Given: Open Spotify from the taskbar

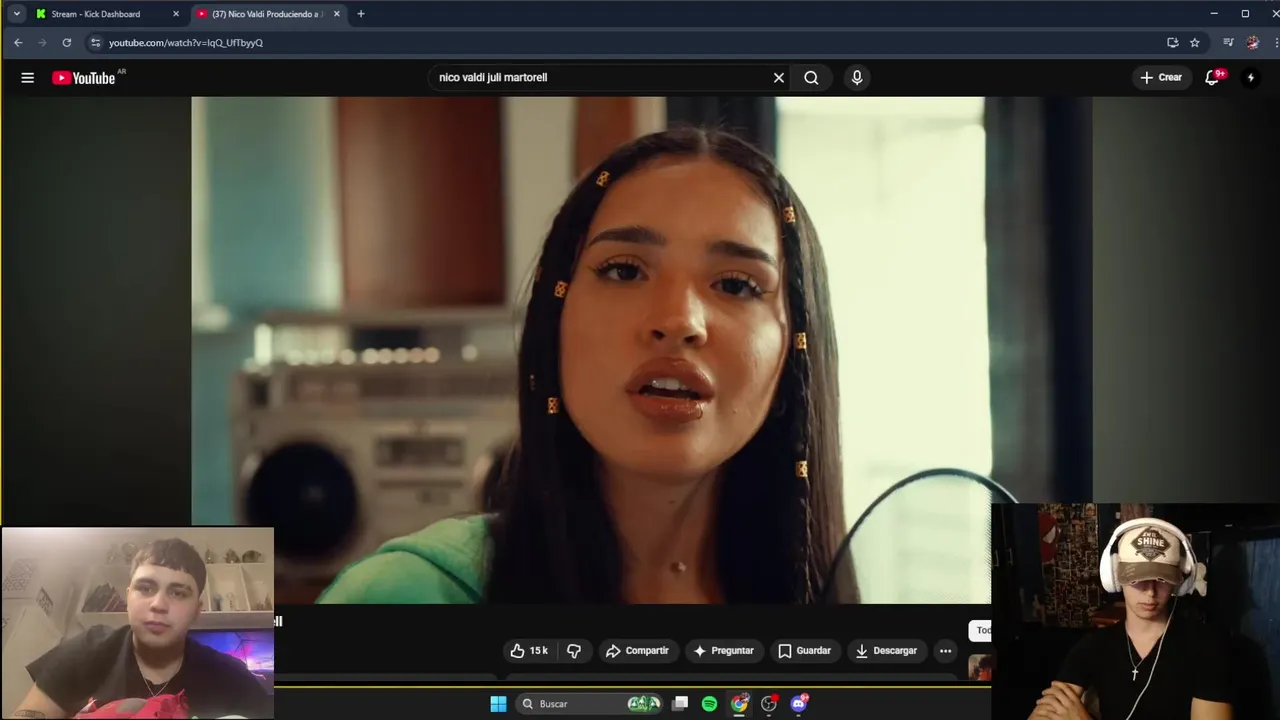Looking at the screenshot, I should (709, 704).
